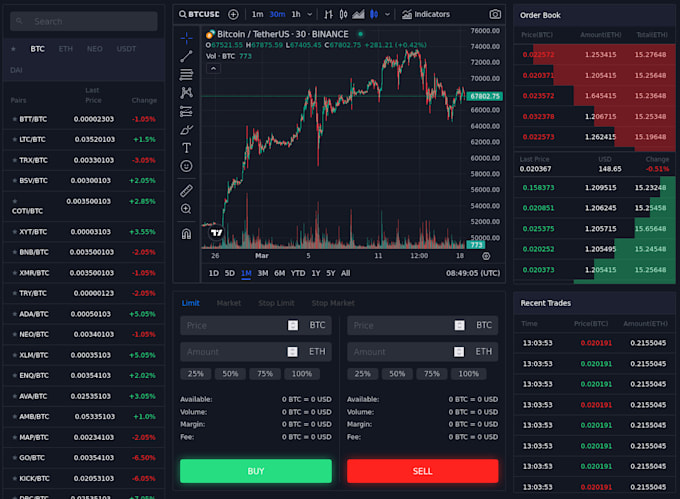Open the forecasting and measurement tool

pos(186,111)
